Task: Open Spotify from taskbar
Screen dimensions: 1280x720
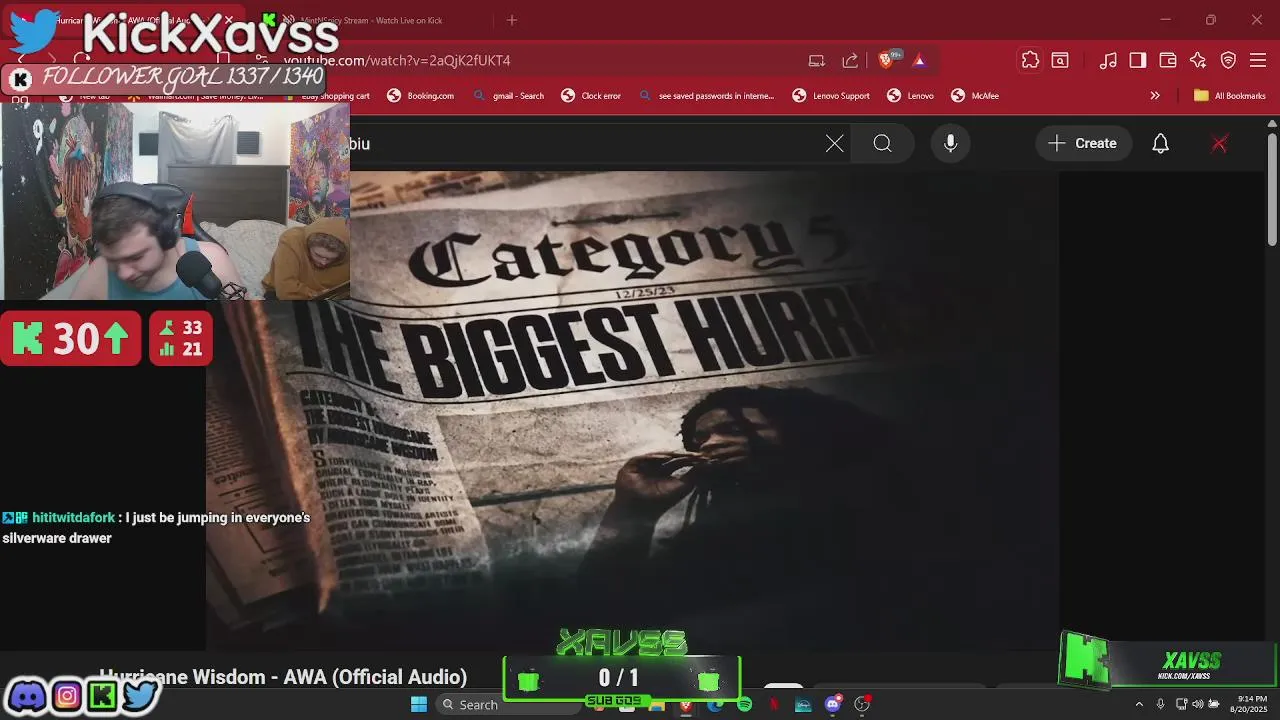Action: [744, 704]
